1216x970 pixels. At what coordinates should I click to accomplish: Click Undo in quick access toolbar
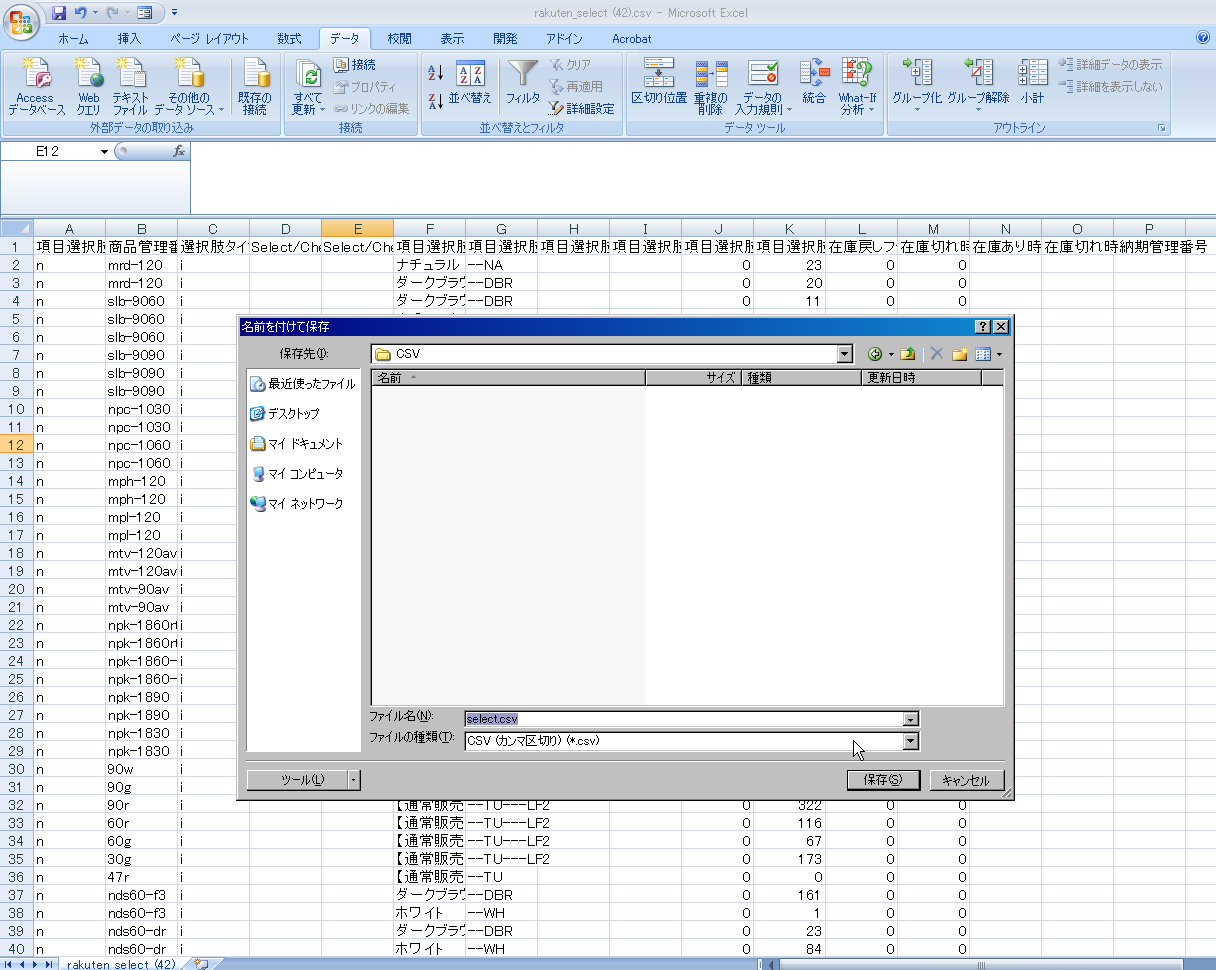coord(81,13)
